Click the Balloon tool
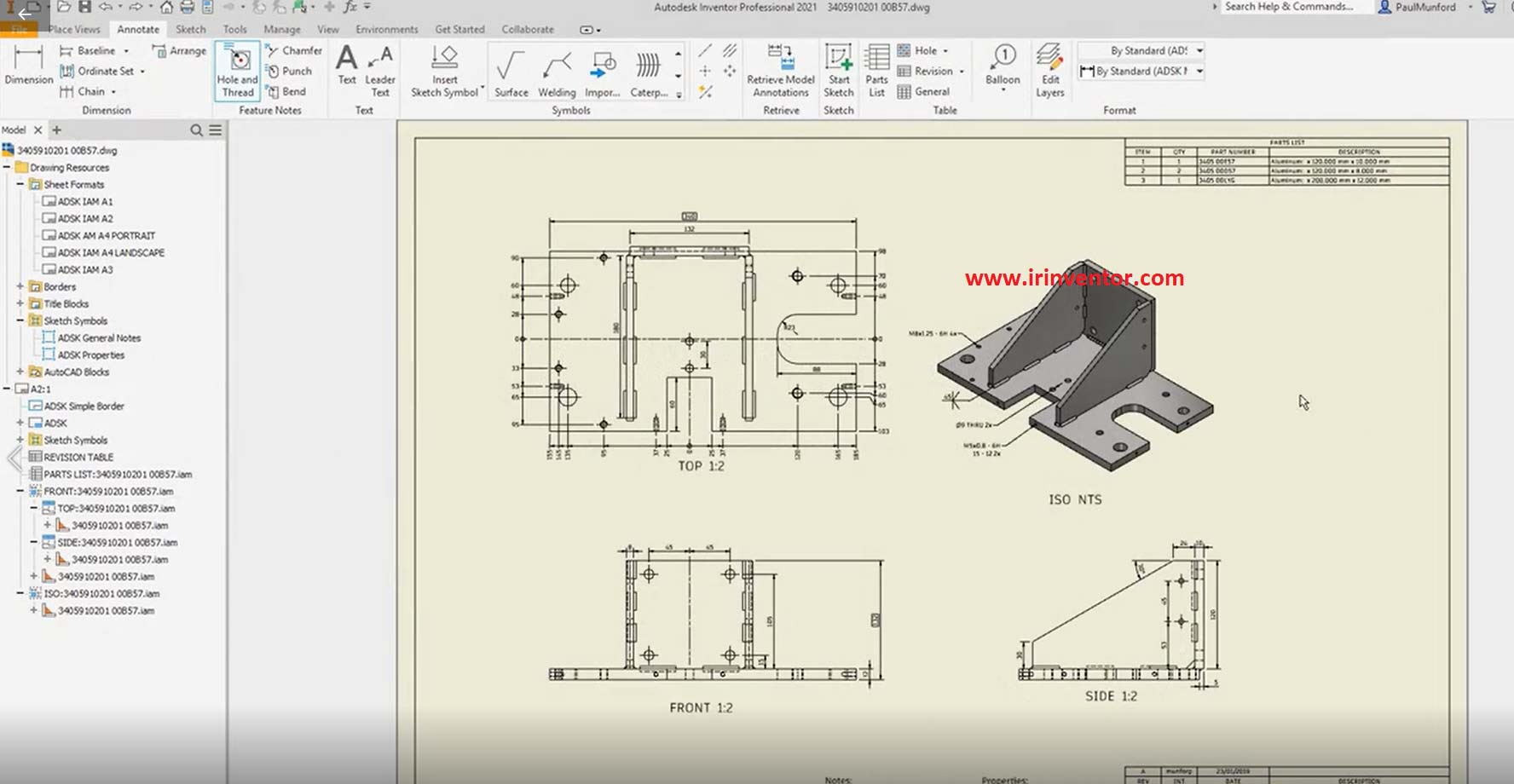 1003,65
